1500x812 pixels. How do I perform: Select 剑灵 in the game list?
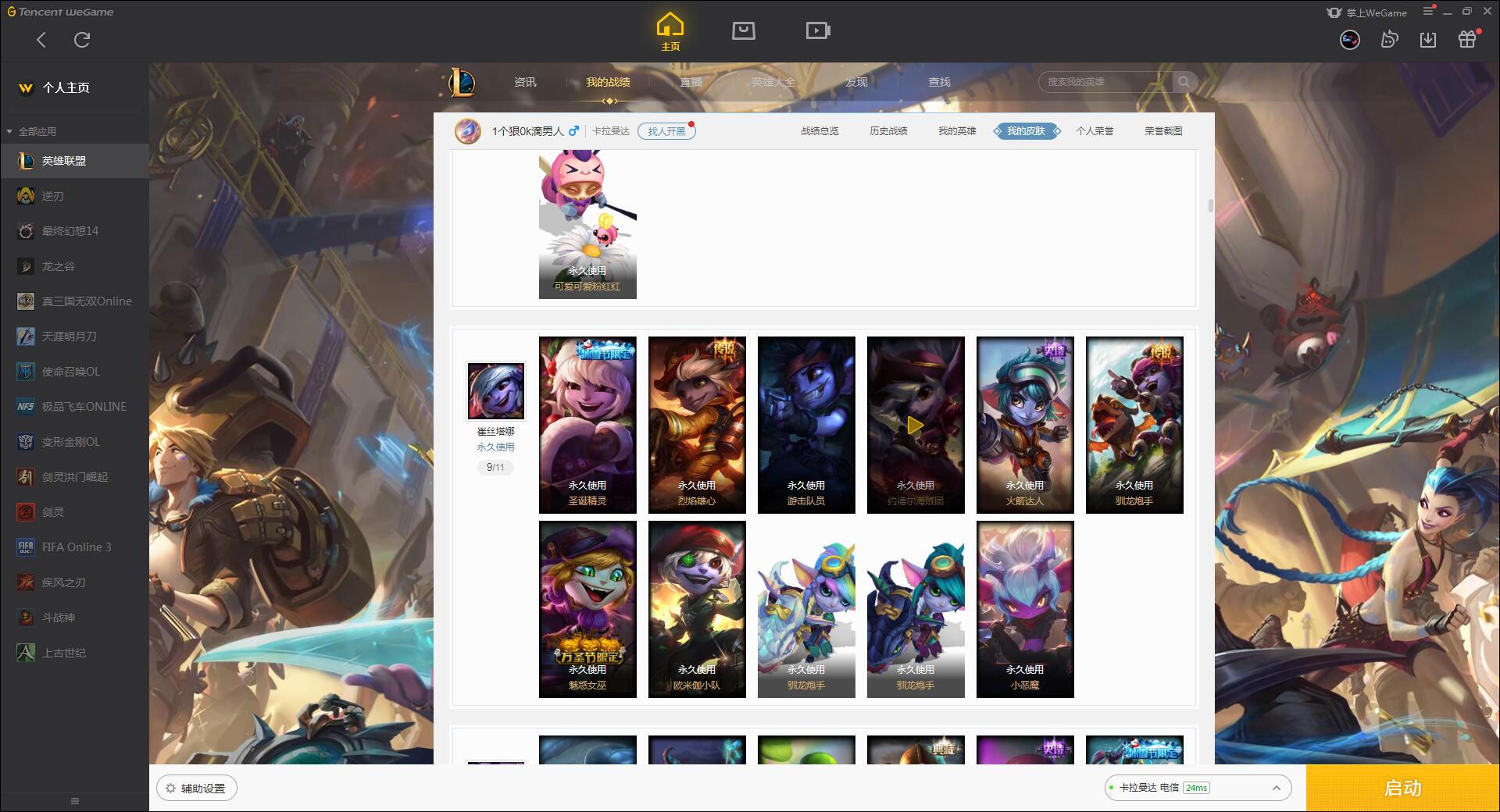click(74, 512)
